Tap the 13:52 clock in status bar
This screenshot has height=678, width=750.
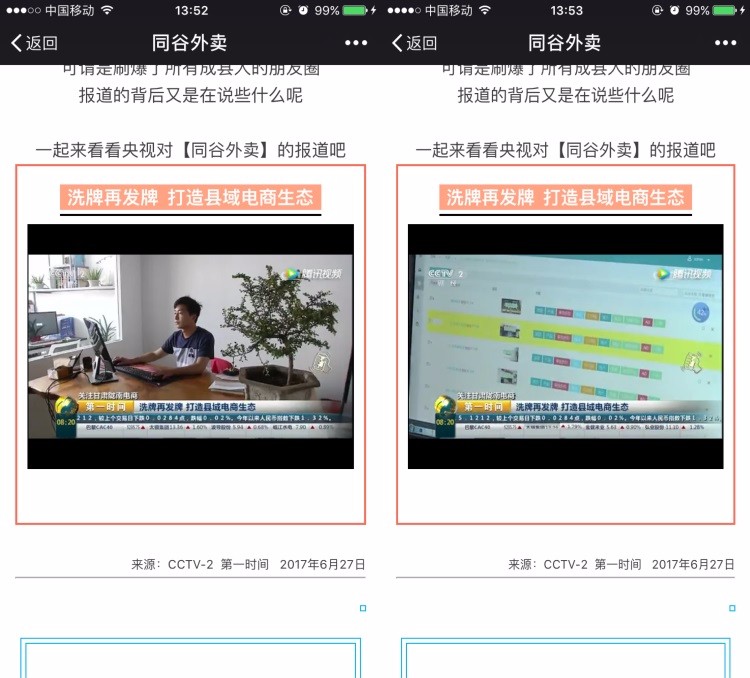point(191,10)
